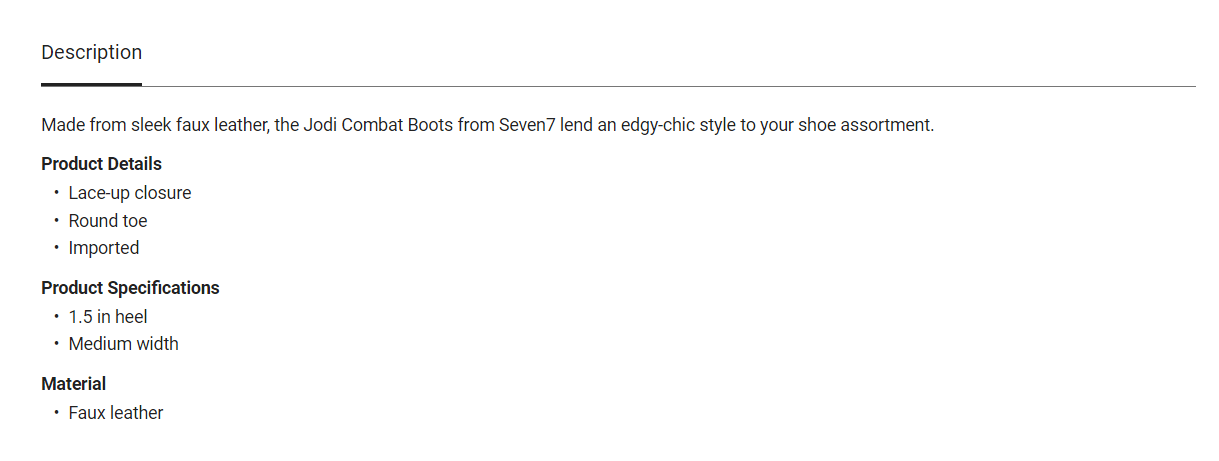This screenshot has height=461, width=1219.
Task: Select the Medium width specification
Action: point(123,344)
